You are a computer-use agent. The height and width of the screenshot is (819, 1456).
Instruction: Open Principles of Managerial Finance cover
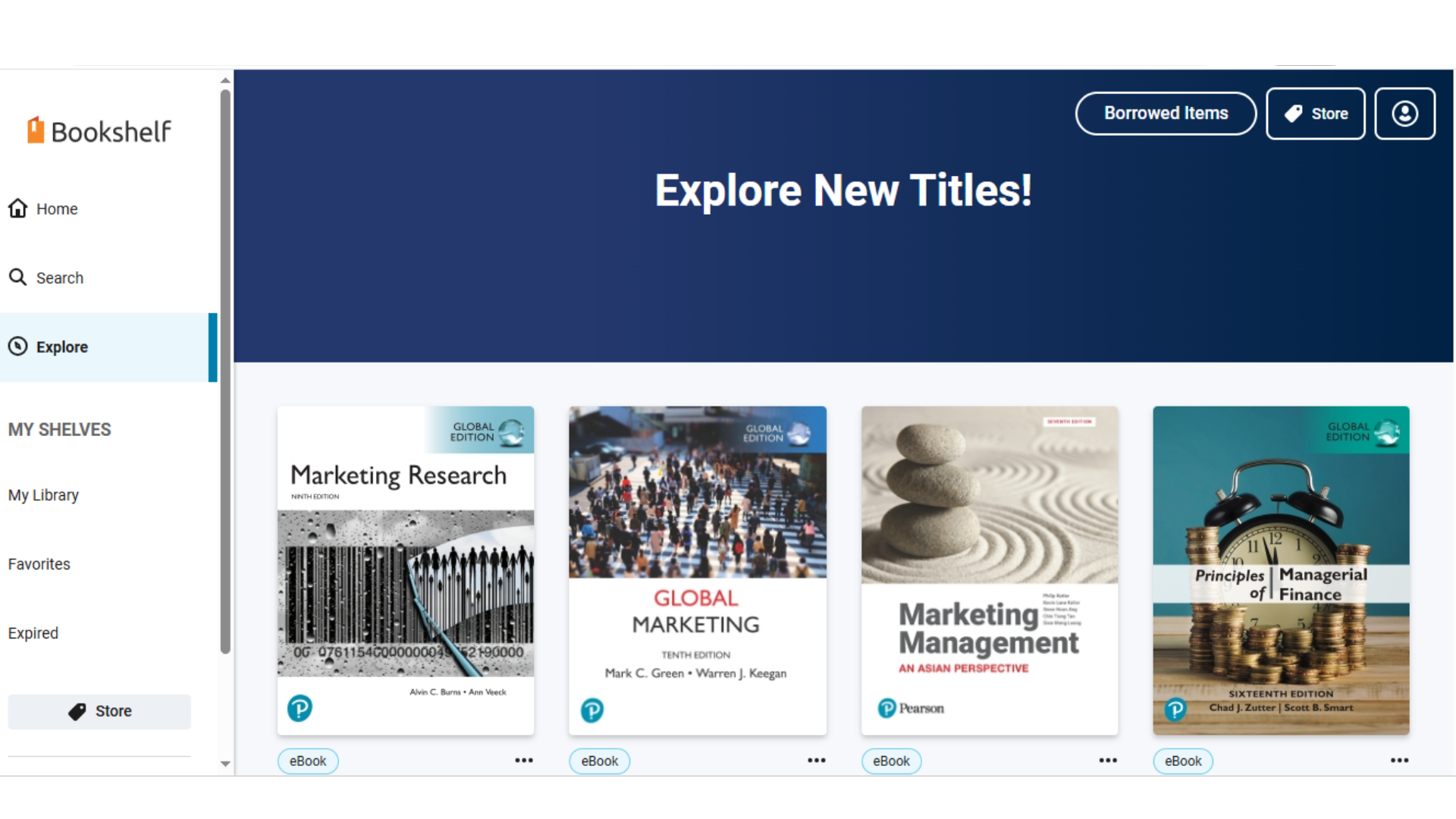click(x=1282, y=570)
